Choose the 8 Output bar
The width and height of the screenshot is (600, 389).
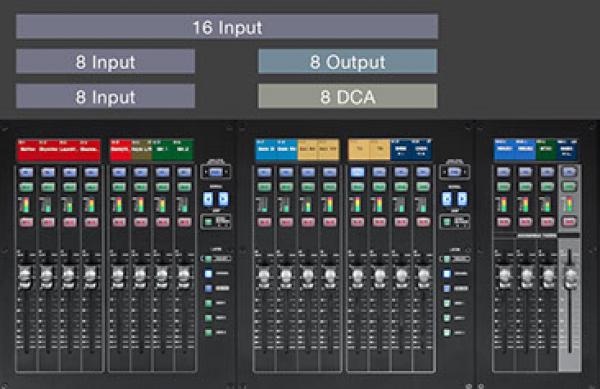[x=348, y=61]
